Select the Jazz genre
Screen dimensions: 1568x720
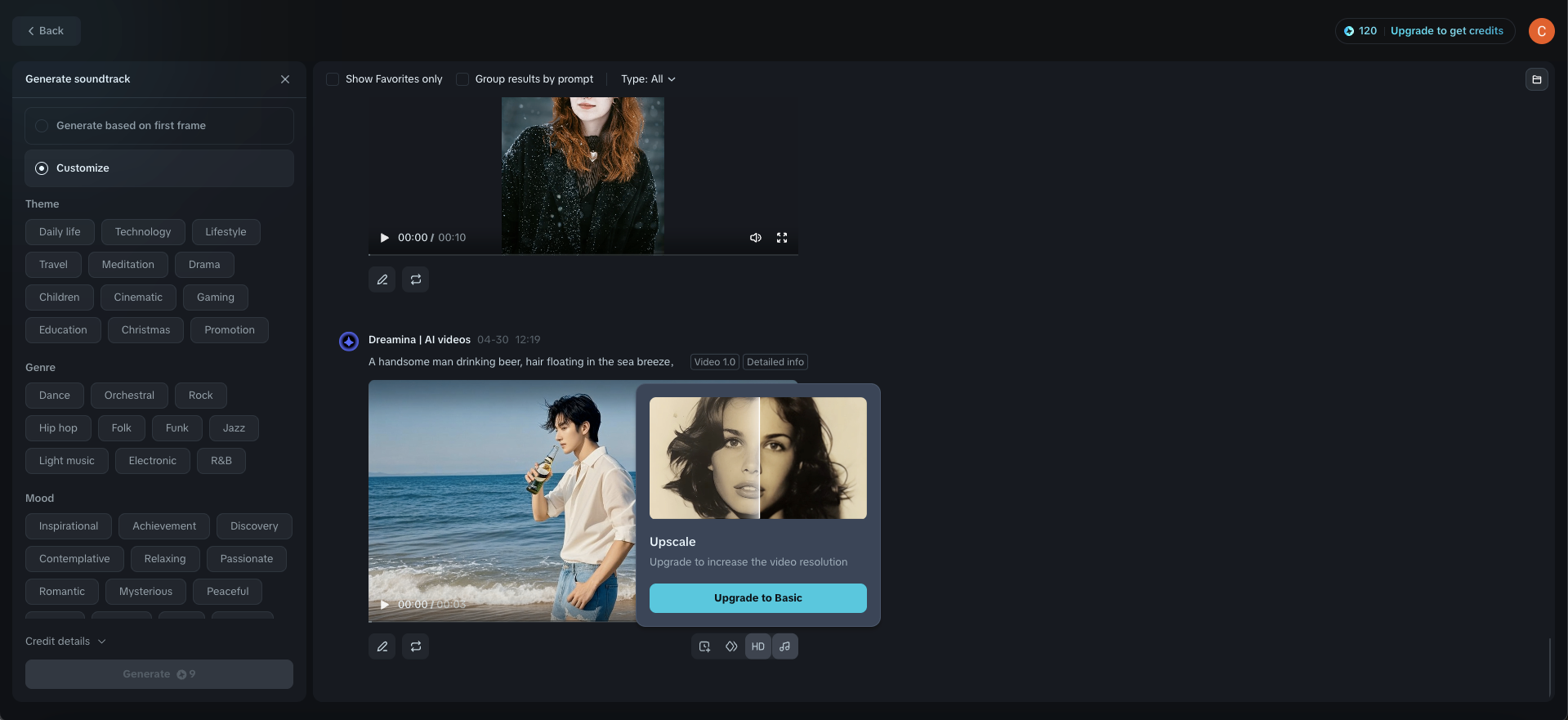click(x=234, y=428)
